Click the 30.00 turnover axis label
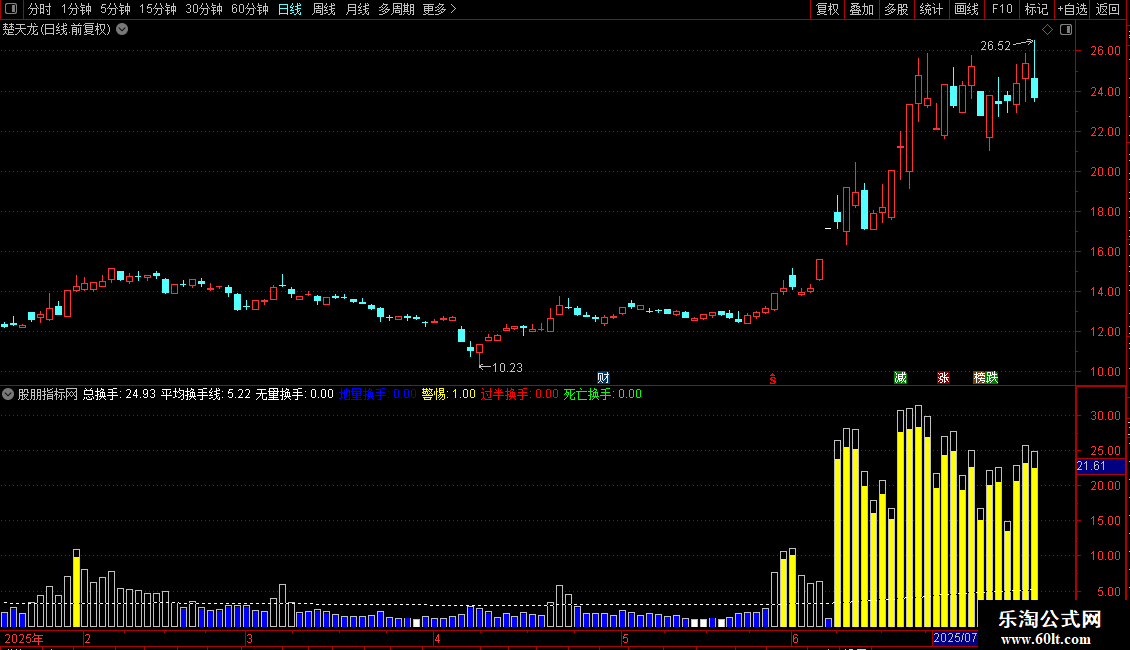This screenshot has height=650, width=1130. 1105,416
